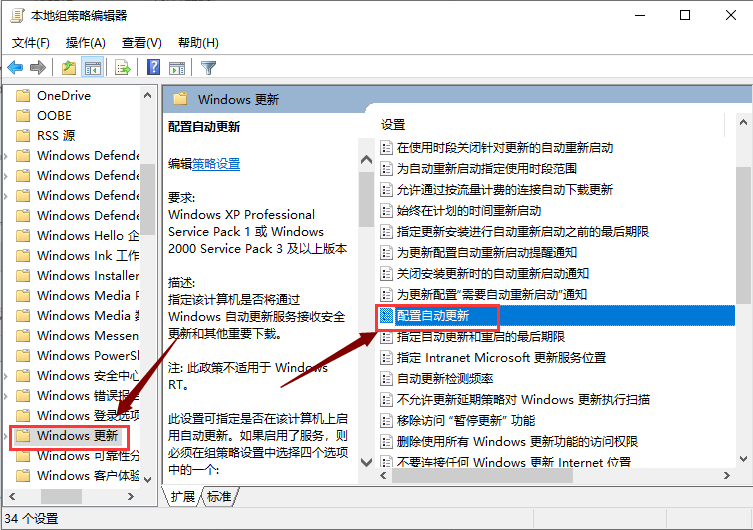753x530 pixels.
Task: Click policy icon beside 移除访问“暂停更新”功能
Action: pos(386,421)
